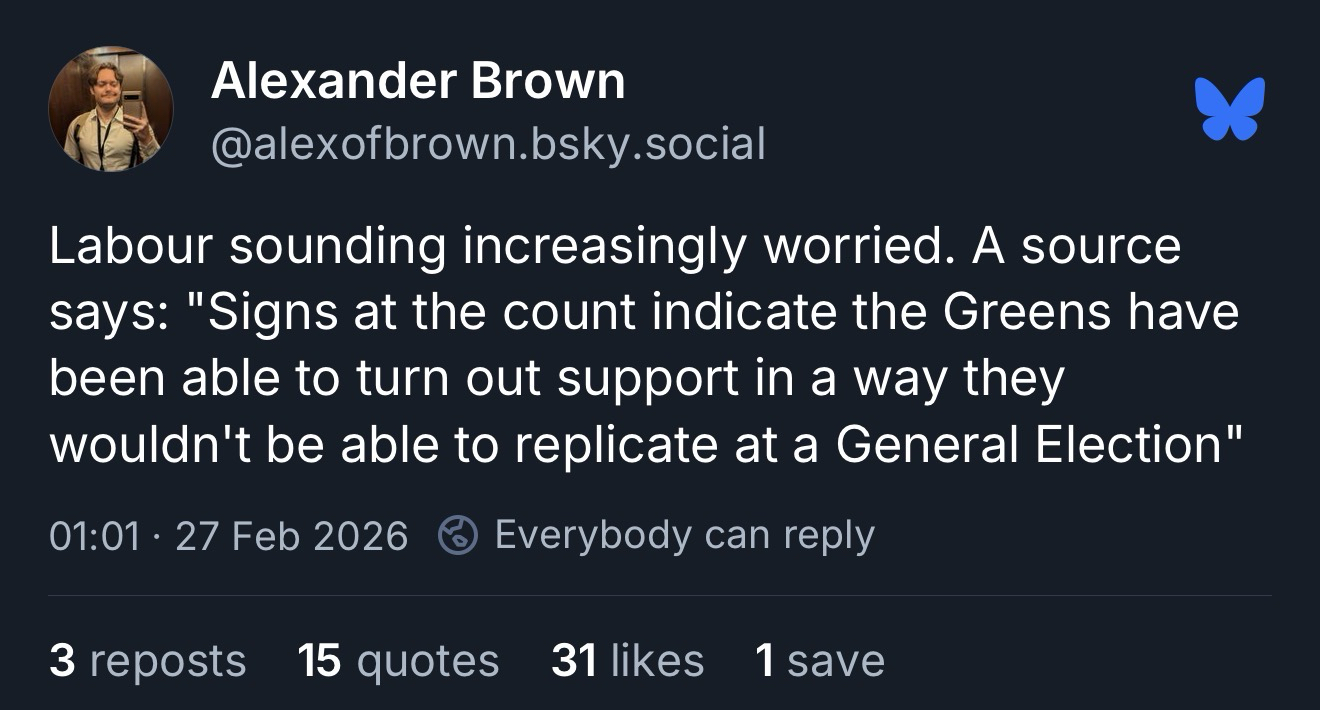Click the "Everybody can reply" label
The width and height of the screenshot is (1320, 710).
[x=684, y=536]
